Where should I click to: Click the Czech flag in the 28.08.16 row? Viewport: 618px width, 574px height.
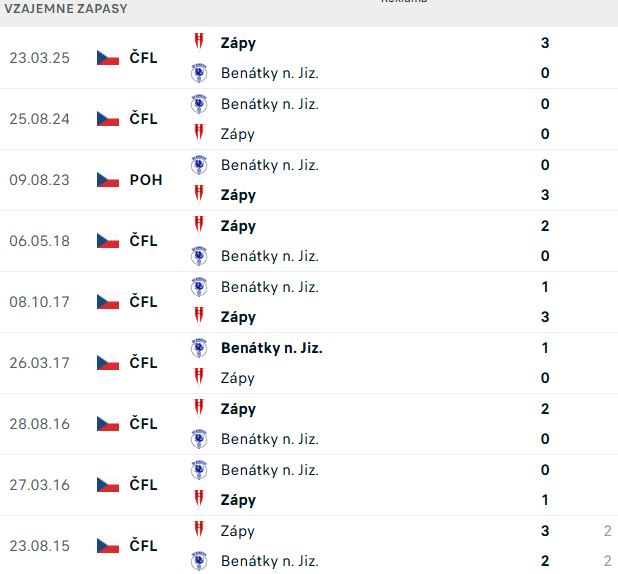point(108,424)
